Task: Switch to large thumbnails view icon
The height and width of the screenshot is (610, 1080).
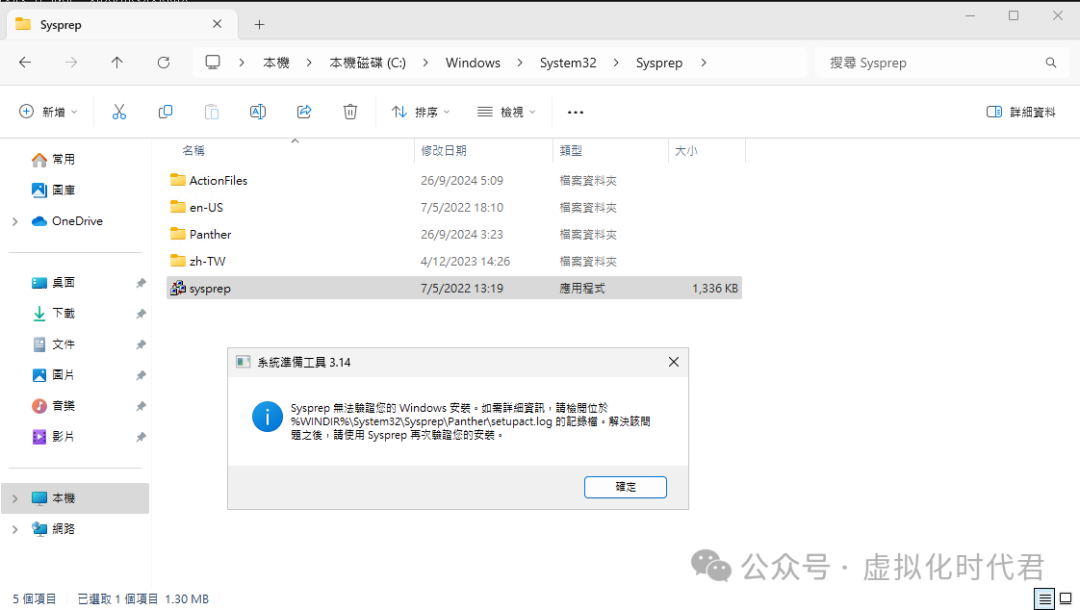Action: point(1066,599)
